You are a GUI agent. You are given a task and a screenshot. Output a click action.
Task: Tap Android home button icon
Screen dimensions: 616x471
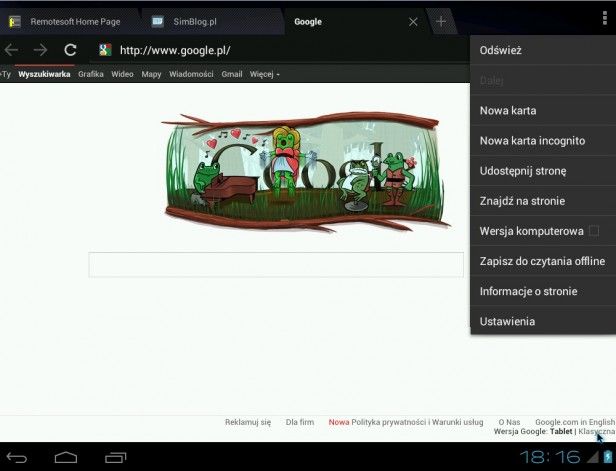click(x=66, y=457)
